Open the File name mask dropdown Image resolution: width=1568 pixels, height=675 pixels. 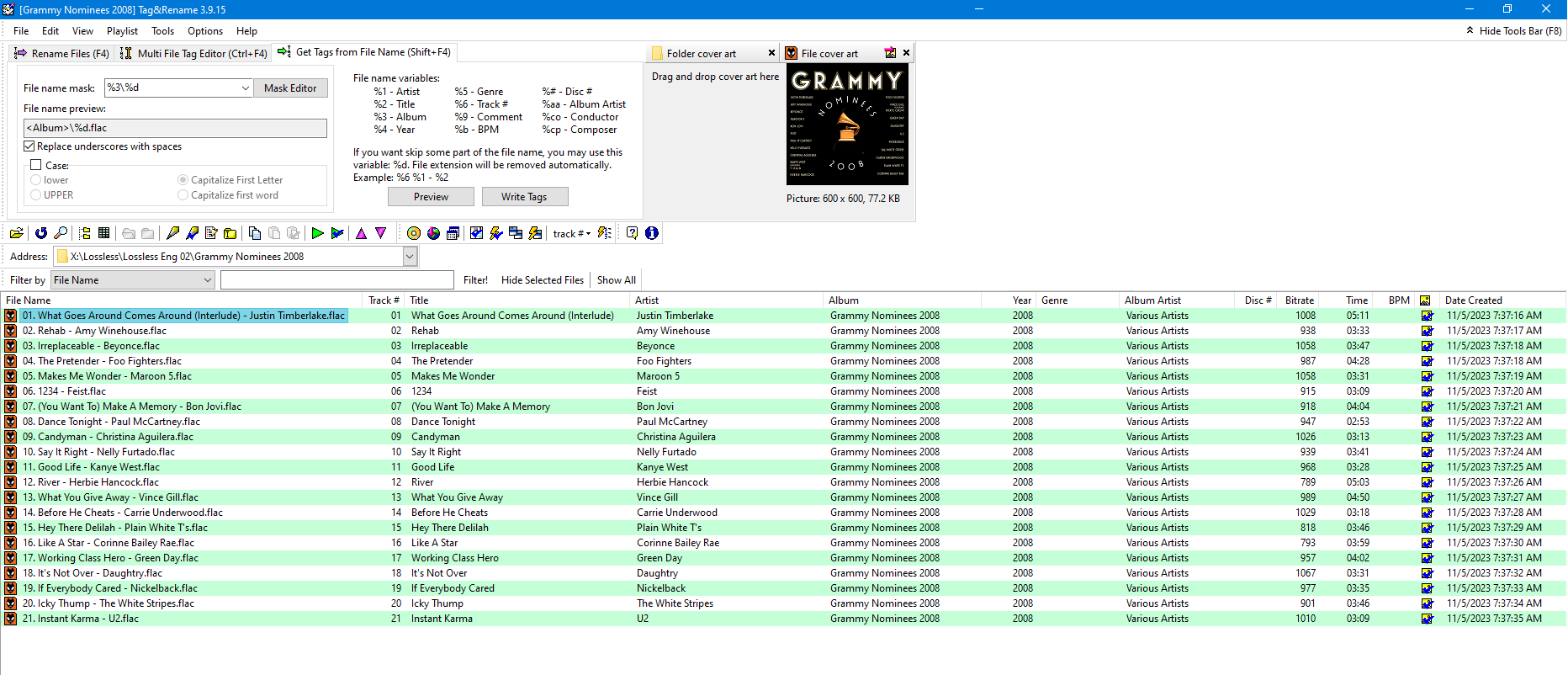coord(245,88)
